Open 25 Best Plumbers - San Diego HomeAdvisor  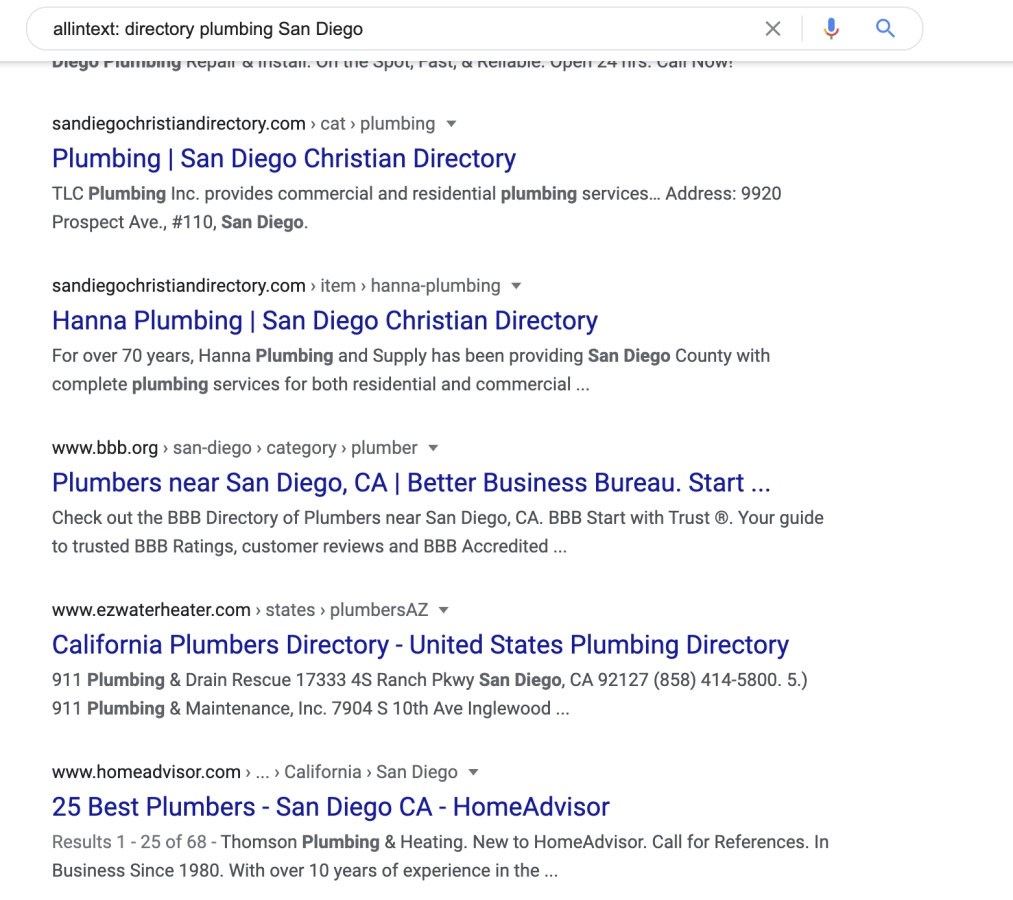tap(331, 807)
